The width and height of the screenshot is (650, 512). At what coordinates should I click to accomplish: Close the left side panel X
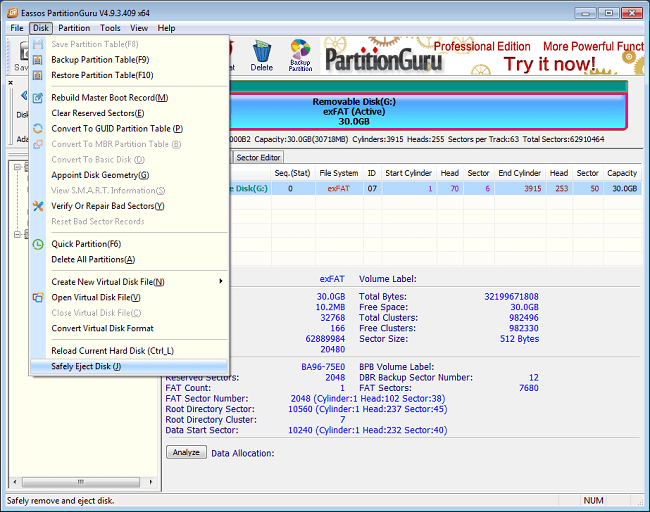coord(11,83)
